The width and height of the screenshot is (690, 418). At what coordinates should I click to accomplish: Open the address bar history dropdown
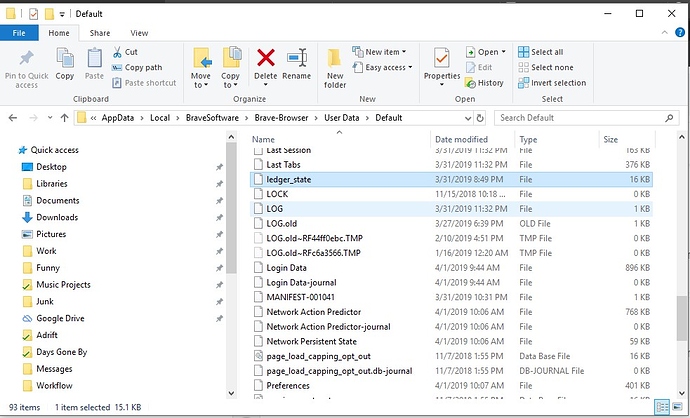pos(468,118)
